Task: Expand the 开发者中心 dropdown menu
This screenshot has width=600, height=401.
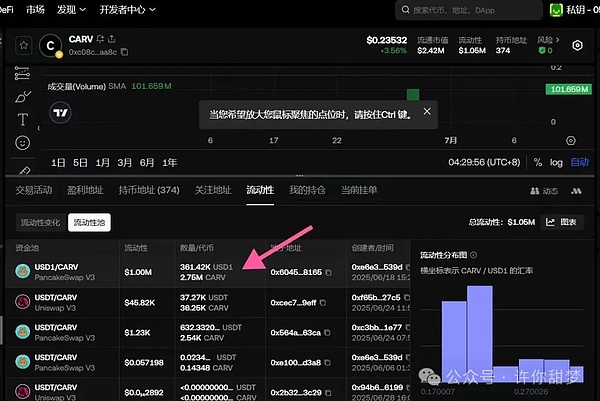Action: coord(122,10)
